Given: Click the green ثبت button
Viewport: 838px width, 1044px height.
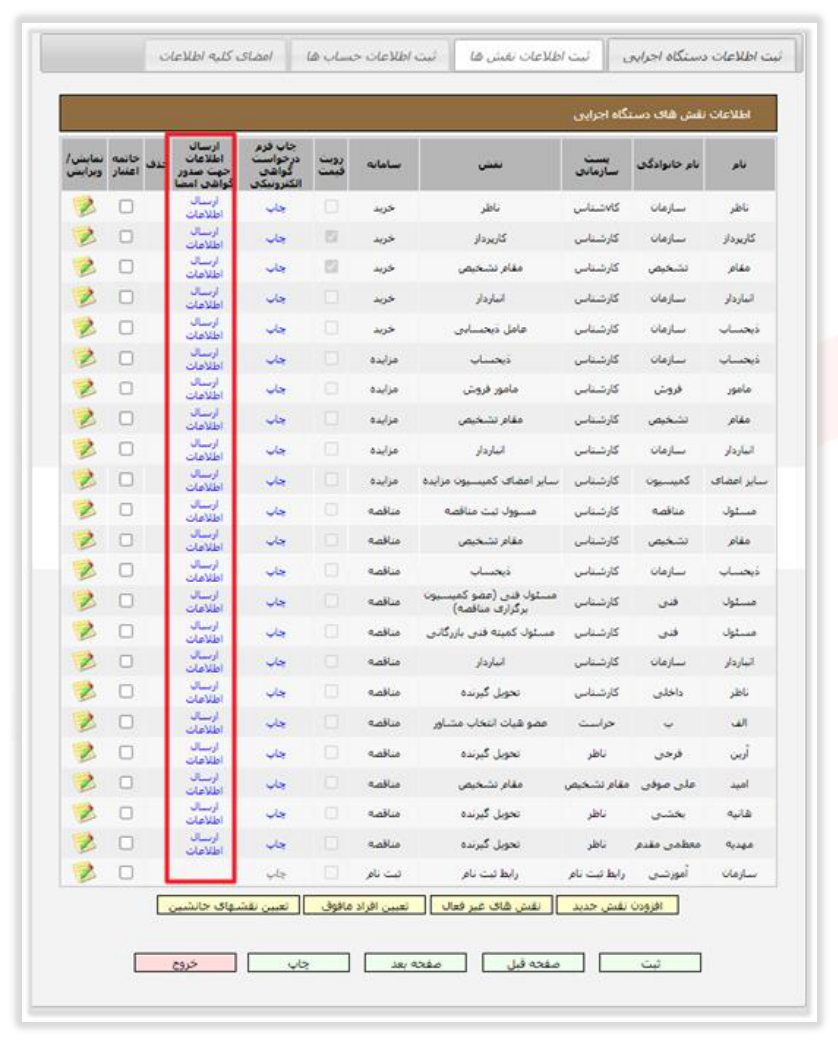Looking at the screenshot, I should [650, 963].
